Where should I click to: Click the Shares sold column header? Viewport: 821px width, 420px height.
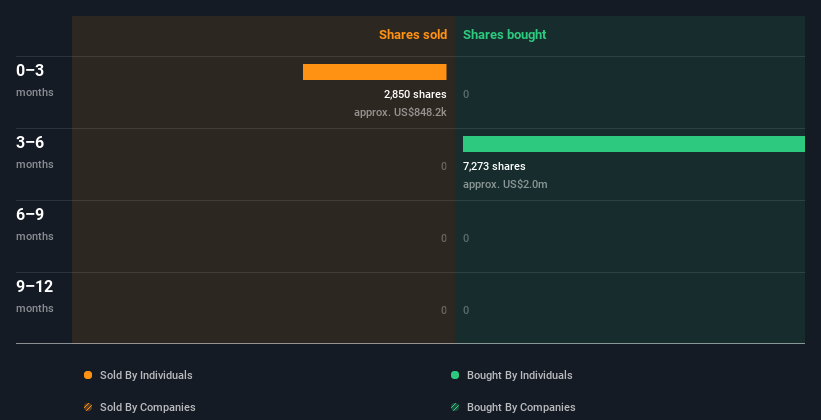(x=413, y=35)
